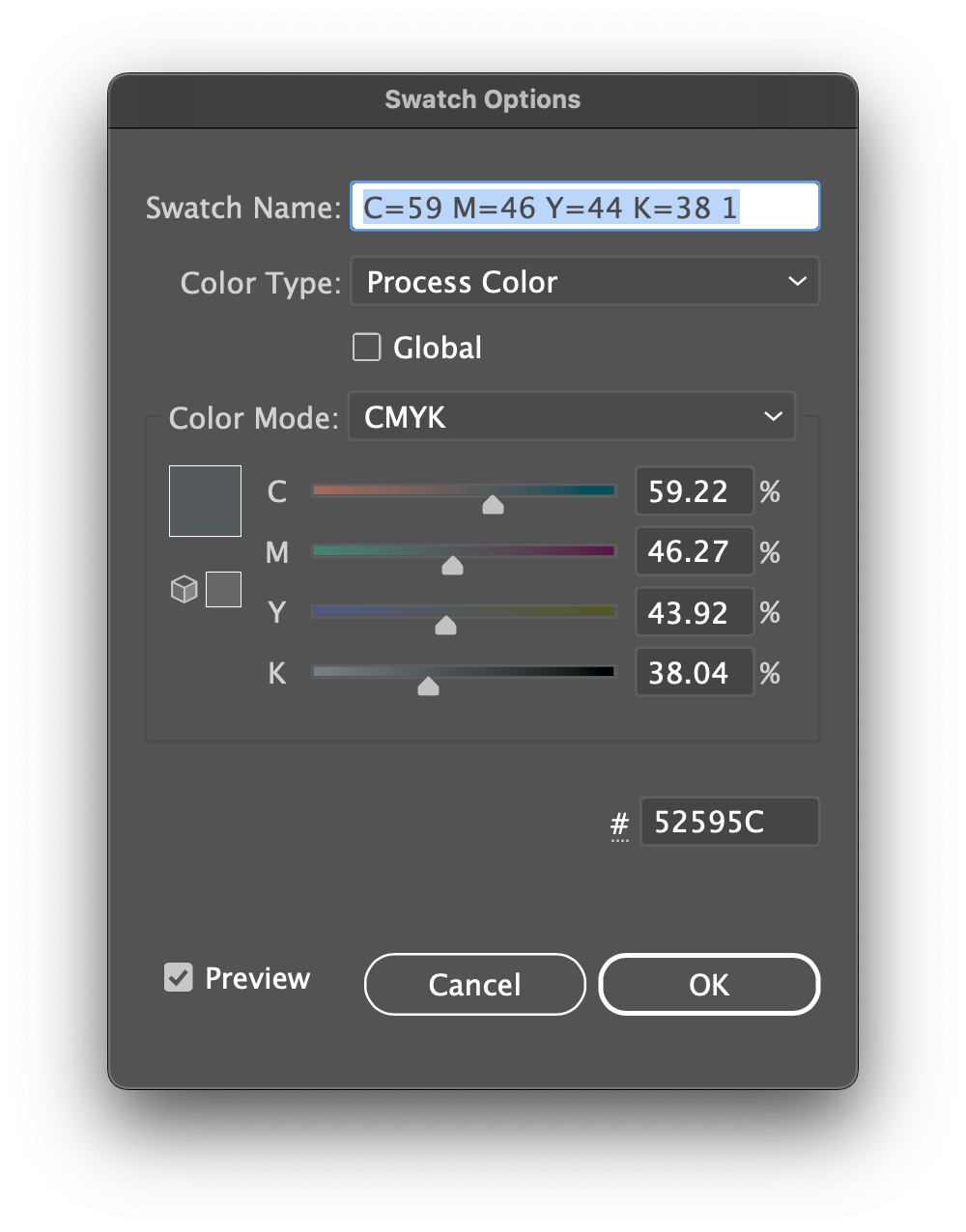
Task: Click the K 38.04 value field
Action: tap(694, 673)
